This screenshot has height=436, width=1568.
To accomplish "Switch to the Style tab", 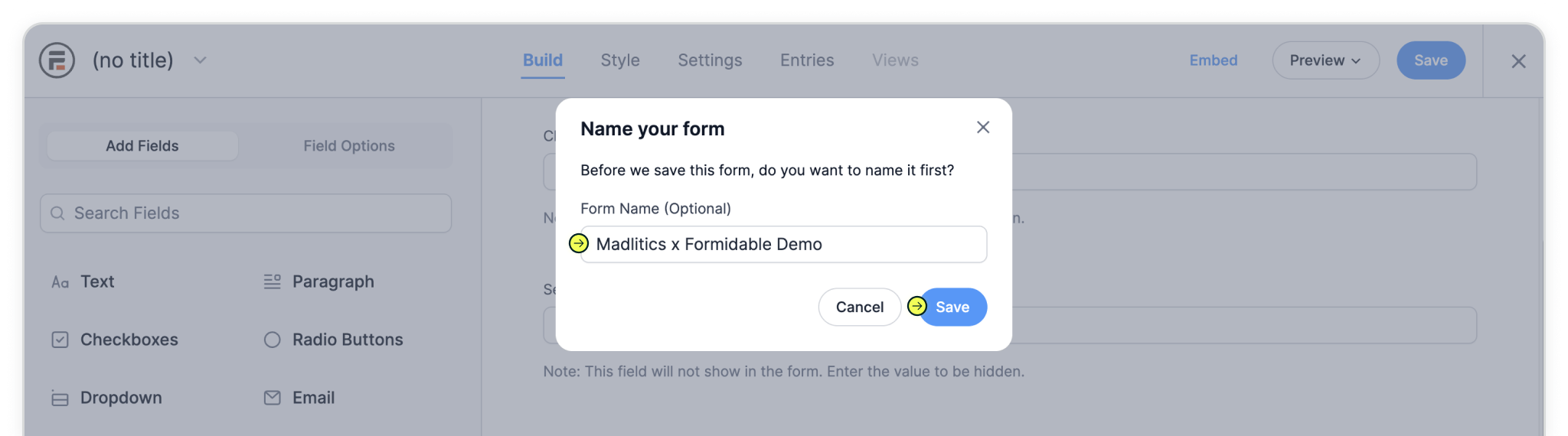I will point(619,60).
